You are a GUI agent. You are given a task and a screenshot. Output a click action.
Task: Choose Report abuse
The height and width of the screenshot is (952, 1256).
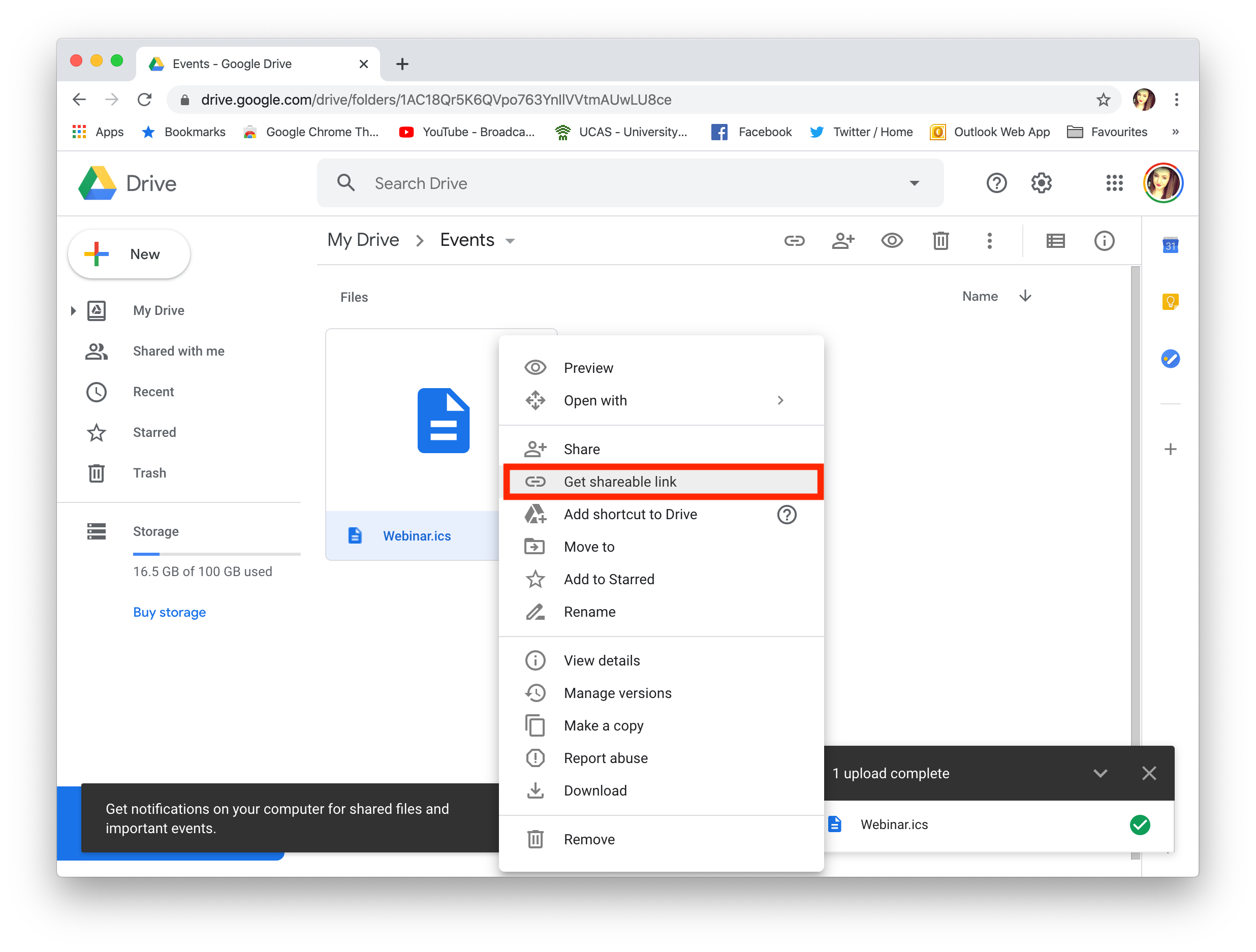point(661,758)
